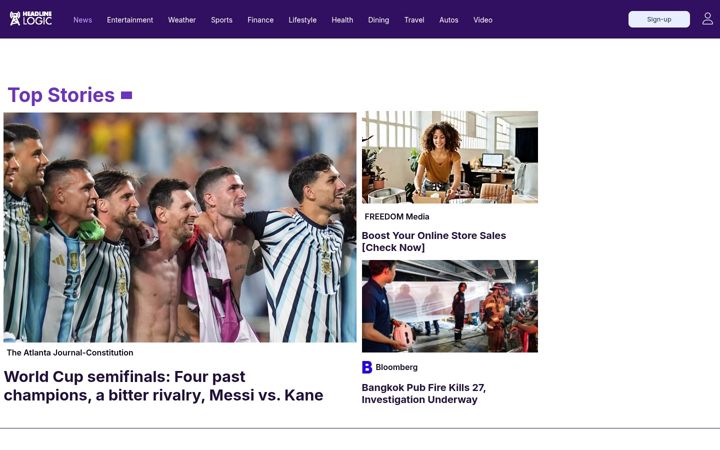720x450 pixels.
Task: Open the Health section
Action: point(342,20)
